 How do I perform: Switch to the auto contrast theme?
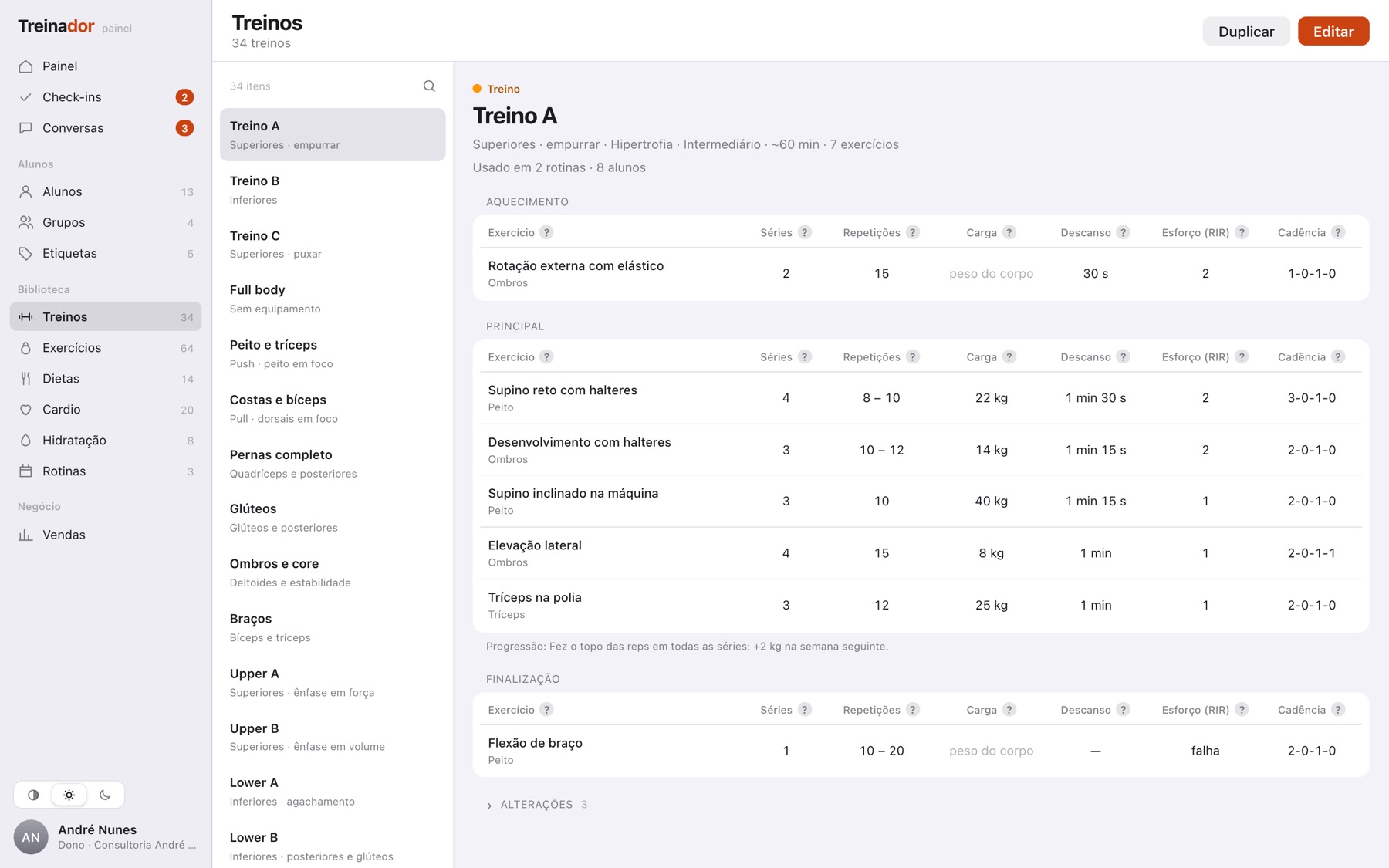(x=33, y=795)
